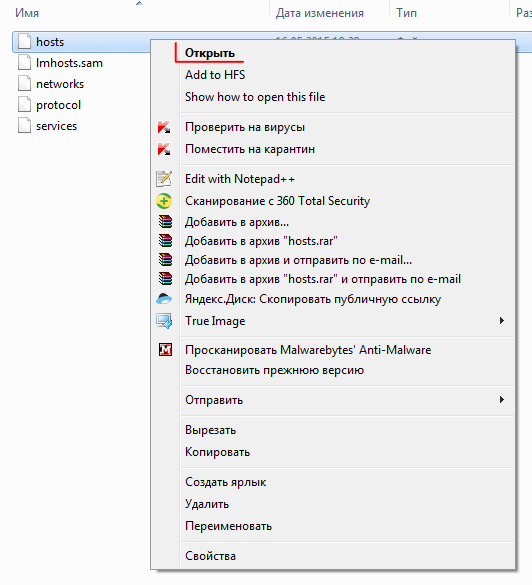Choose Удалить from the context menu
This screenshot has height=585, width=532.
coord(207,504)
